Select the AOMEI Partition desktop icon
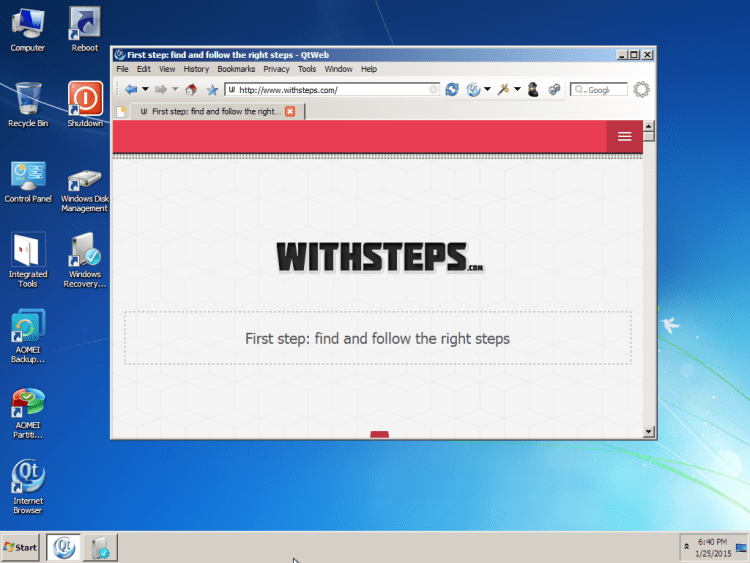 click(x=28, y=414)
